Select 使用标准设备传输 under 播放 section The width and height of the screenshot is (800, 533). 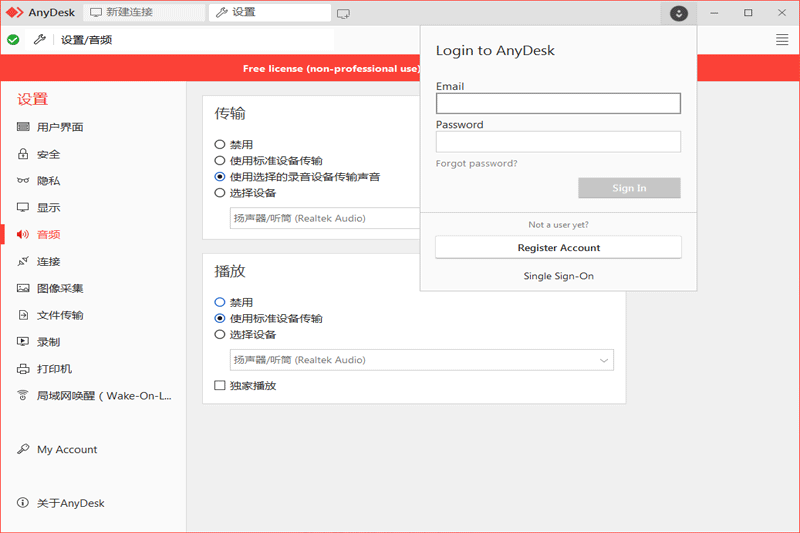220,318
